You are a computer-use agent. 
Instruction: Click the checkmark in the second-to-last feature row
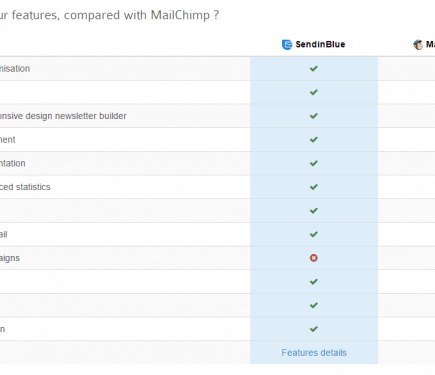314,305
